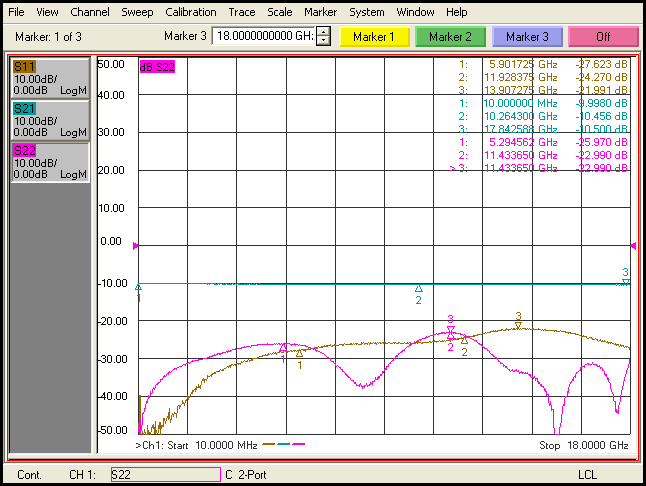Click the Cont. sweep status indicator
646x486 pixels.
click(x=29, y=475)
